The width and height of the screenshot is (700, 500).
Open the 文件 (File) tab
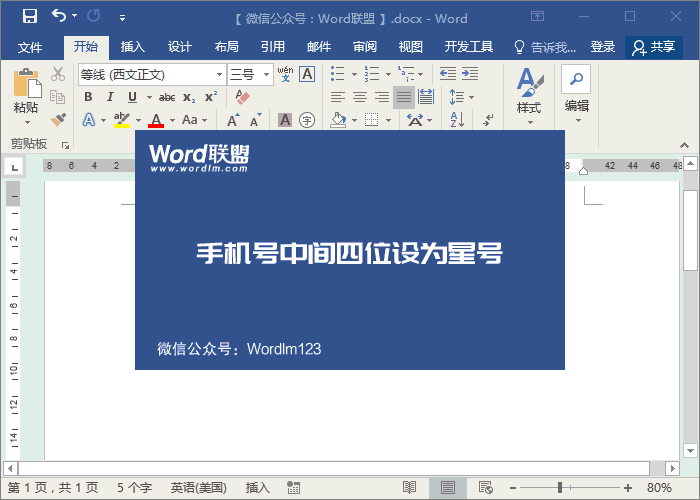point(30,47)
